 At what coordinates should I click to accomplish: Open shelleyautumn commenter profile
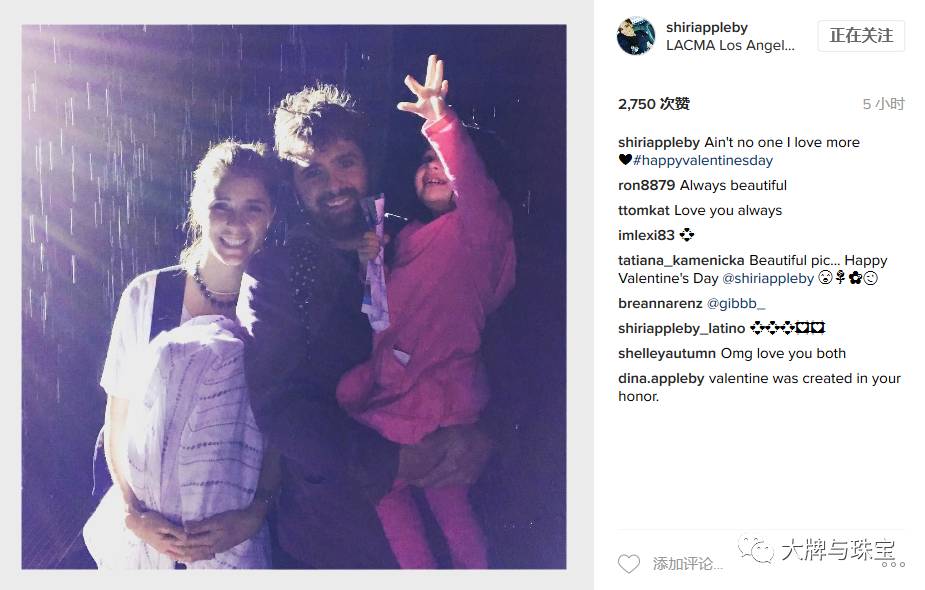tap(667, 353)
